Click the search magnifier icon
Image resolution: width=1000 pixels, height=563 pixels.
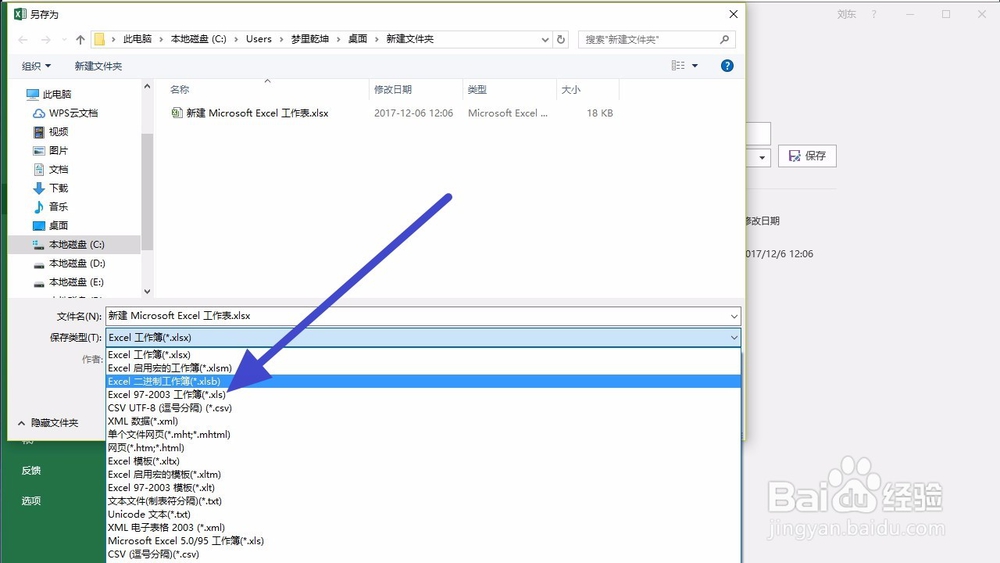tap(724, 40)
